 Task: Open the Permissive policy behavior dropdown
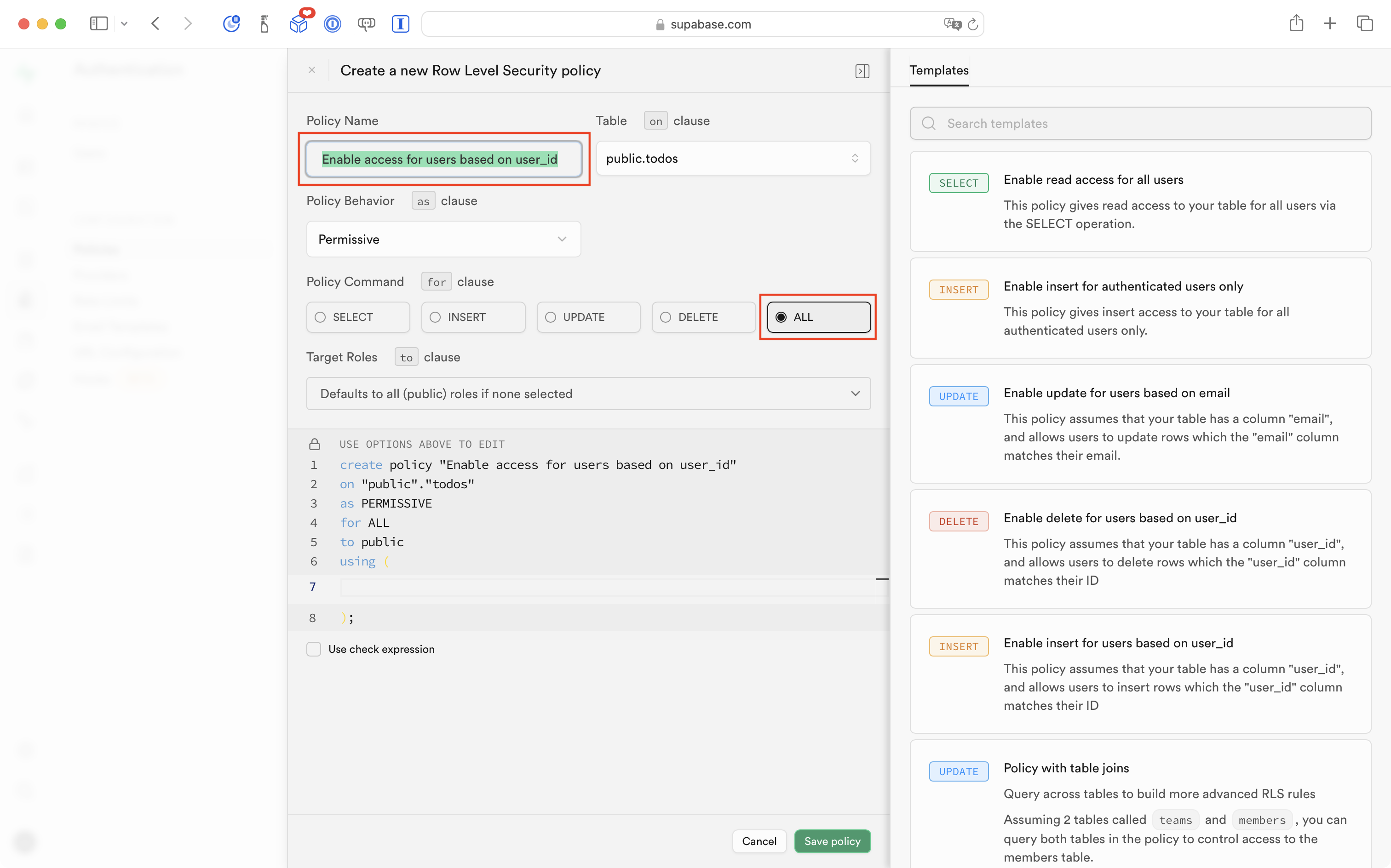click(x=443, y=239)
